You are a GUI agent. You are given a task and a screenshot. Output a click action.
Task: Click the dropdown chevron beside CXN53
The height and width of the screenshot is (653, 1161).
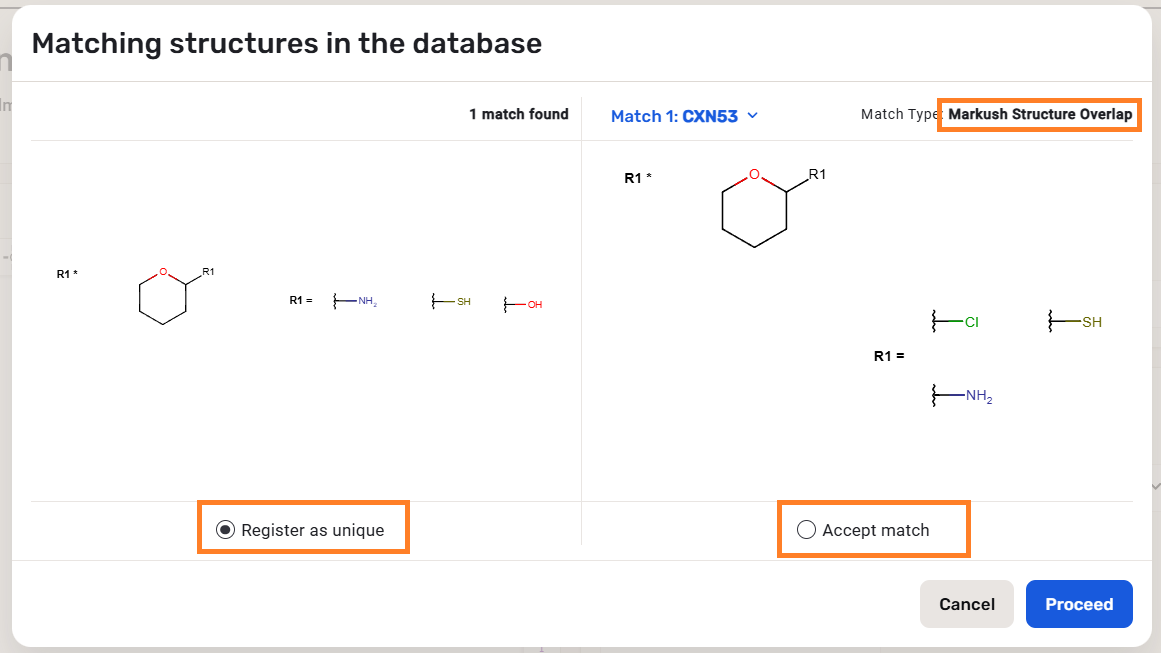point(753,116)
